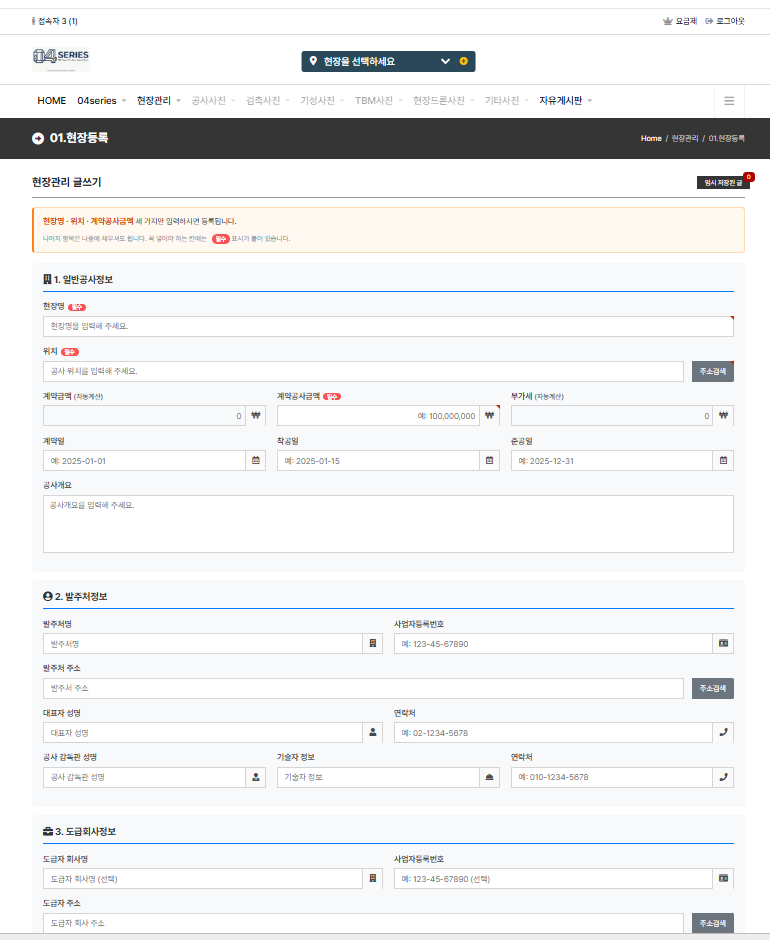This screenshot has height=940, width=770.
Task: Click ID card icon beside 도급자 사업자등록번호
Action: coord(723,878)
